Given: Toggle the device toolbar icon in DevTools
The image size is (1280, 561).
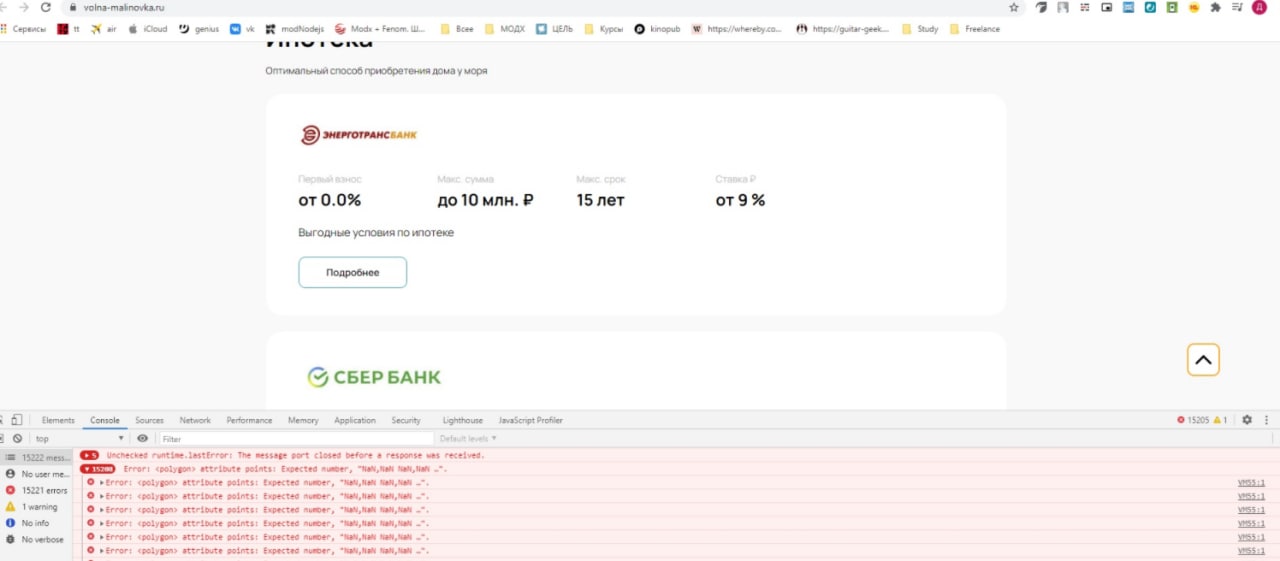Looking at the screenshot, I should coord(17,420).
